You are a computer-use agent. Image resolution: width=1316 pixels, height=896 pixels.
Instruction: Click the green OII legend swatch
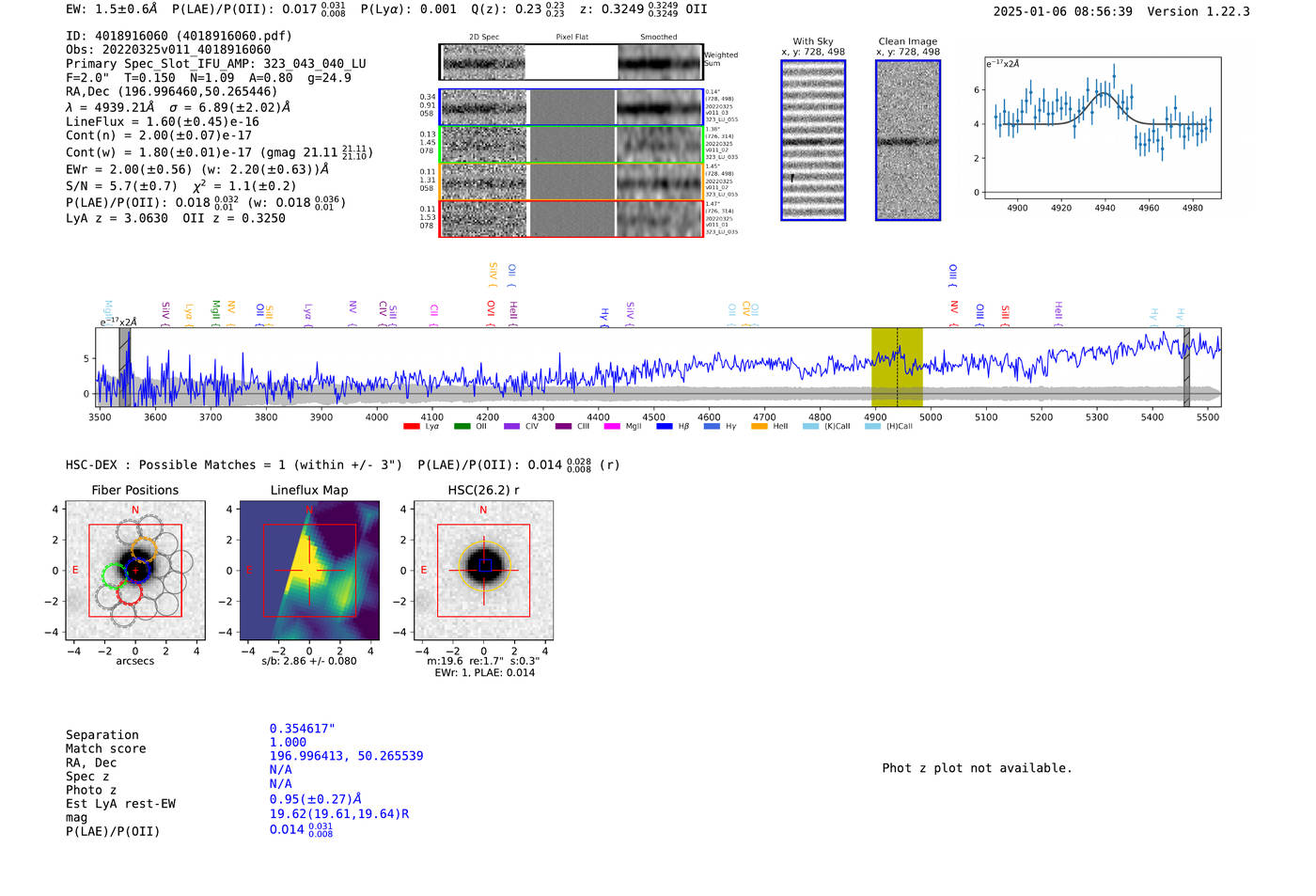point(462,427)
